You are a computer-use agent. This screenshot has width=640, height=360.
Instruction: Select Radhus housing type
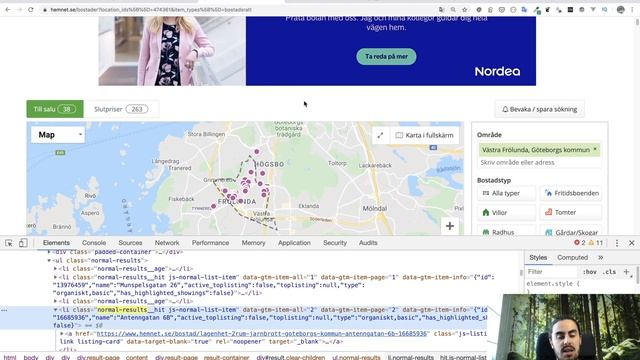506,232
